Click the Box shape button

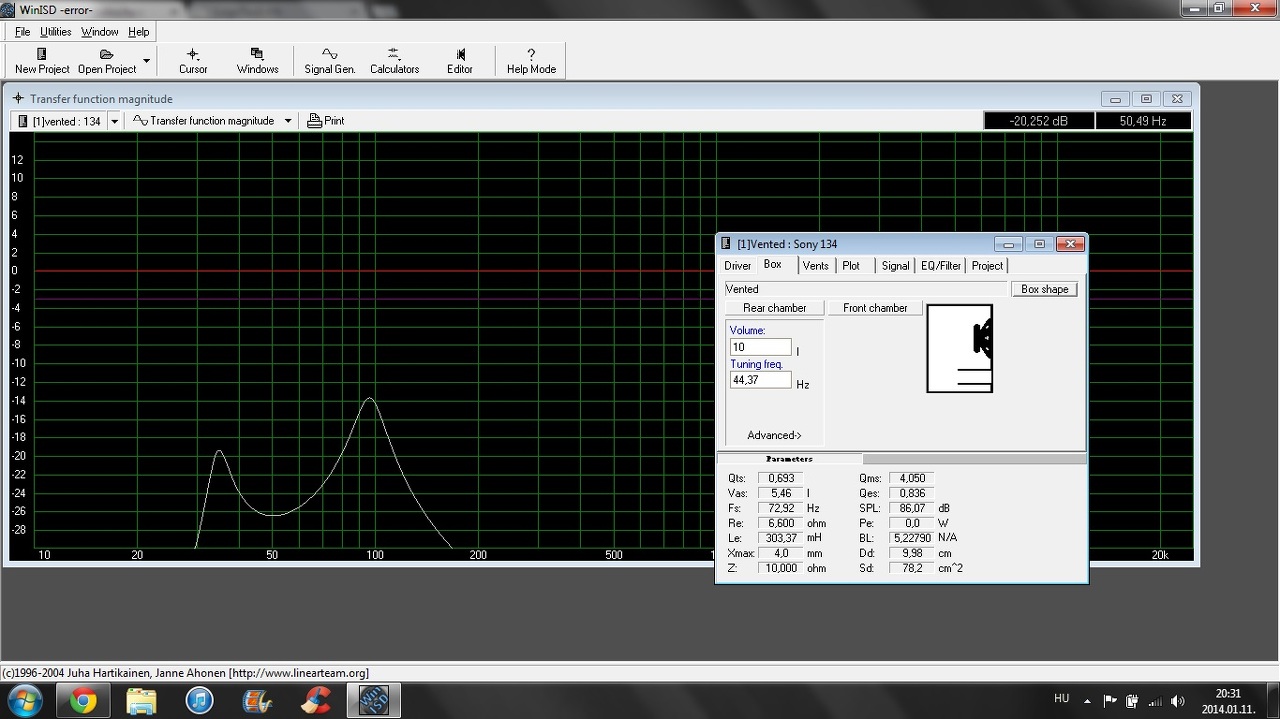[1044, 289]
